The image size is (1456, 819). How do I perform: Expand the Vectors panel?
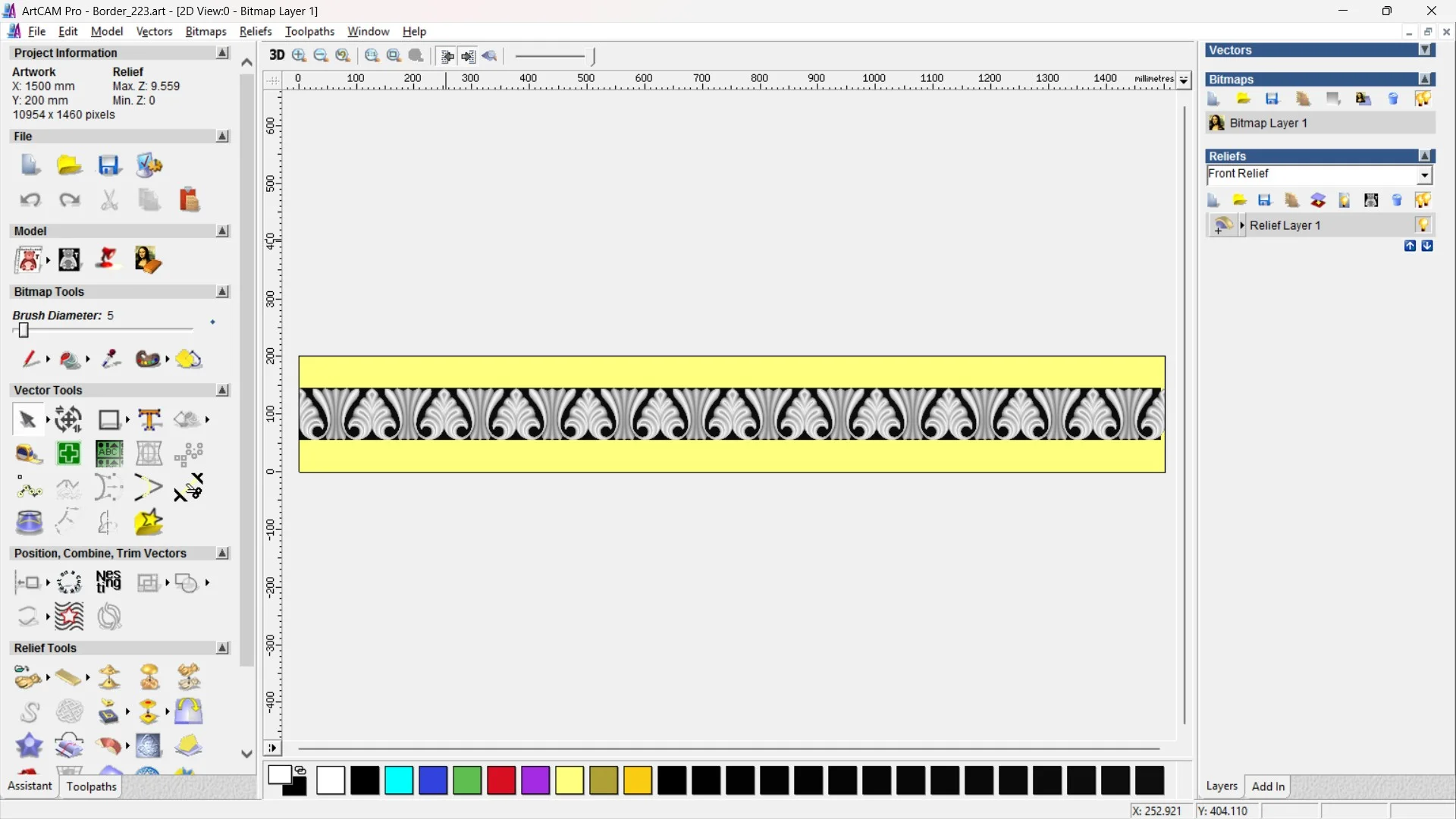click(x=1426, y=50)
